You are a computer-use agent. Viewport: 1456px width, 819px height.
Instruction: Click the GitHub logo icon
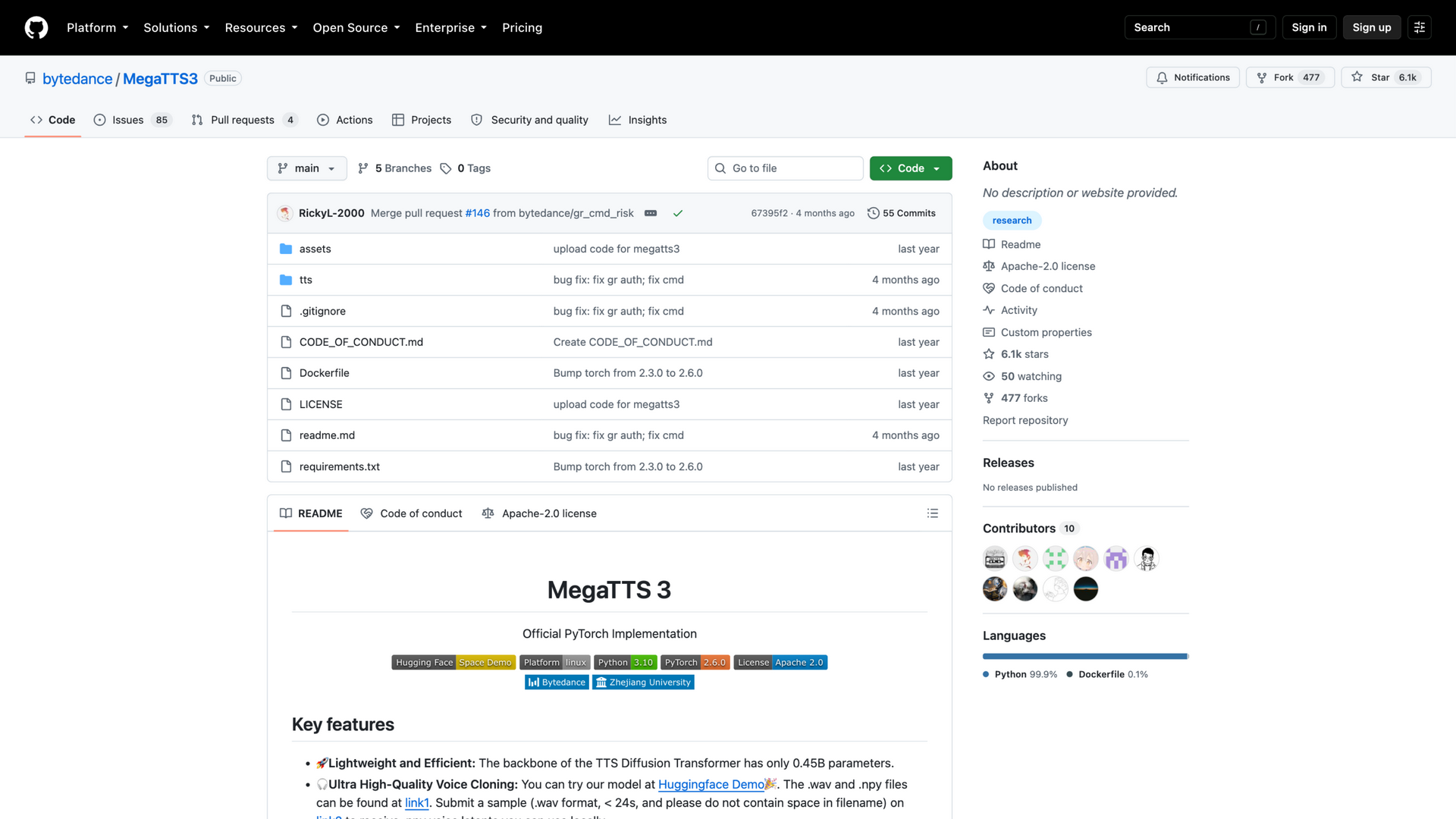click(36, 27)
